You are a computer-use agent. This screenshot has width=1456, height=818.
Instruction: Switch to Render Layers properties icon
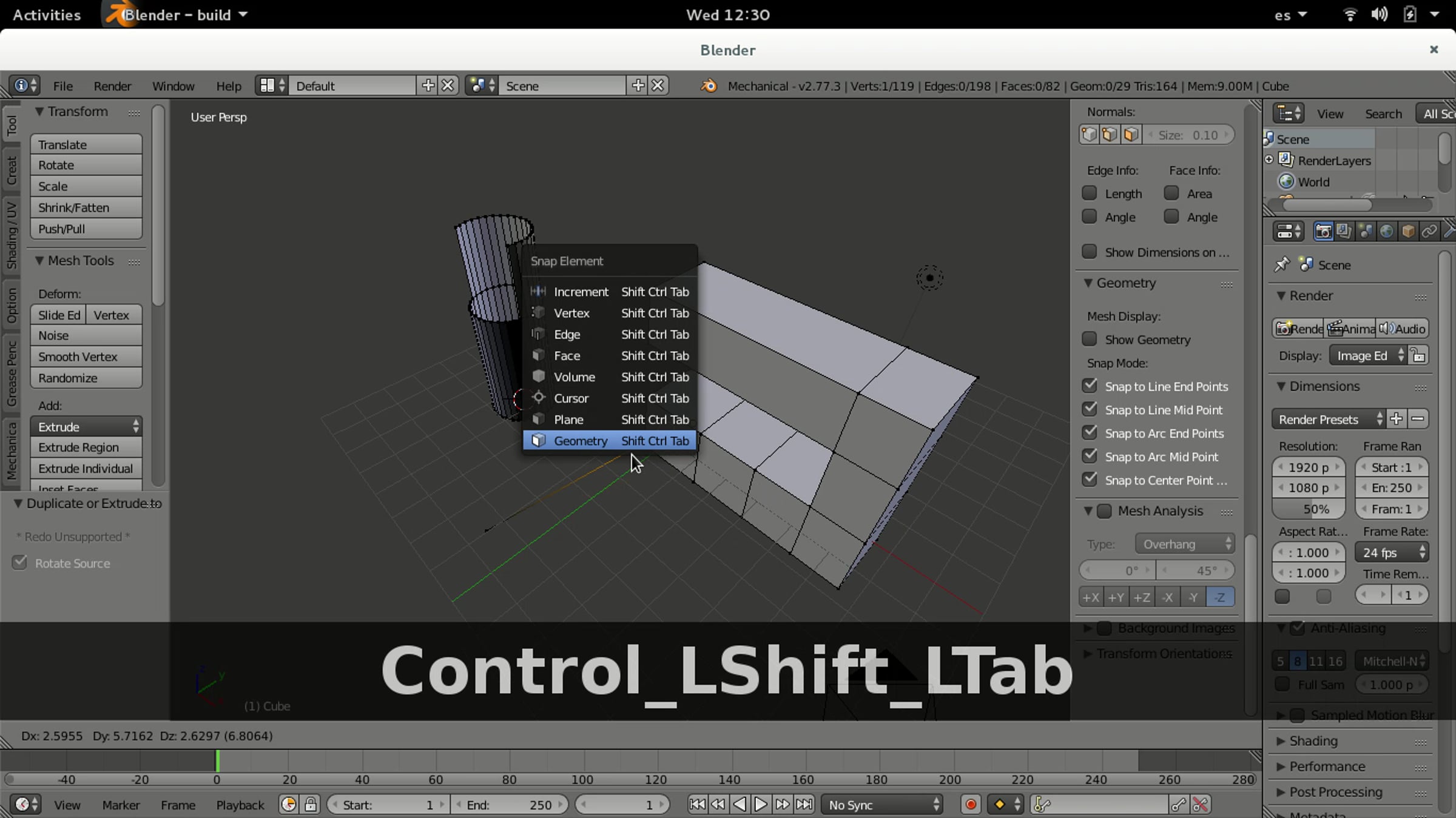click(x=1344, y=231)
